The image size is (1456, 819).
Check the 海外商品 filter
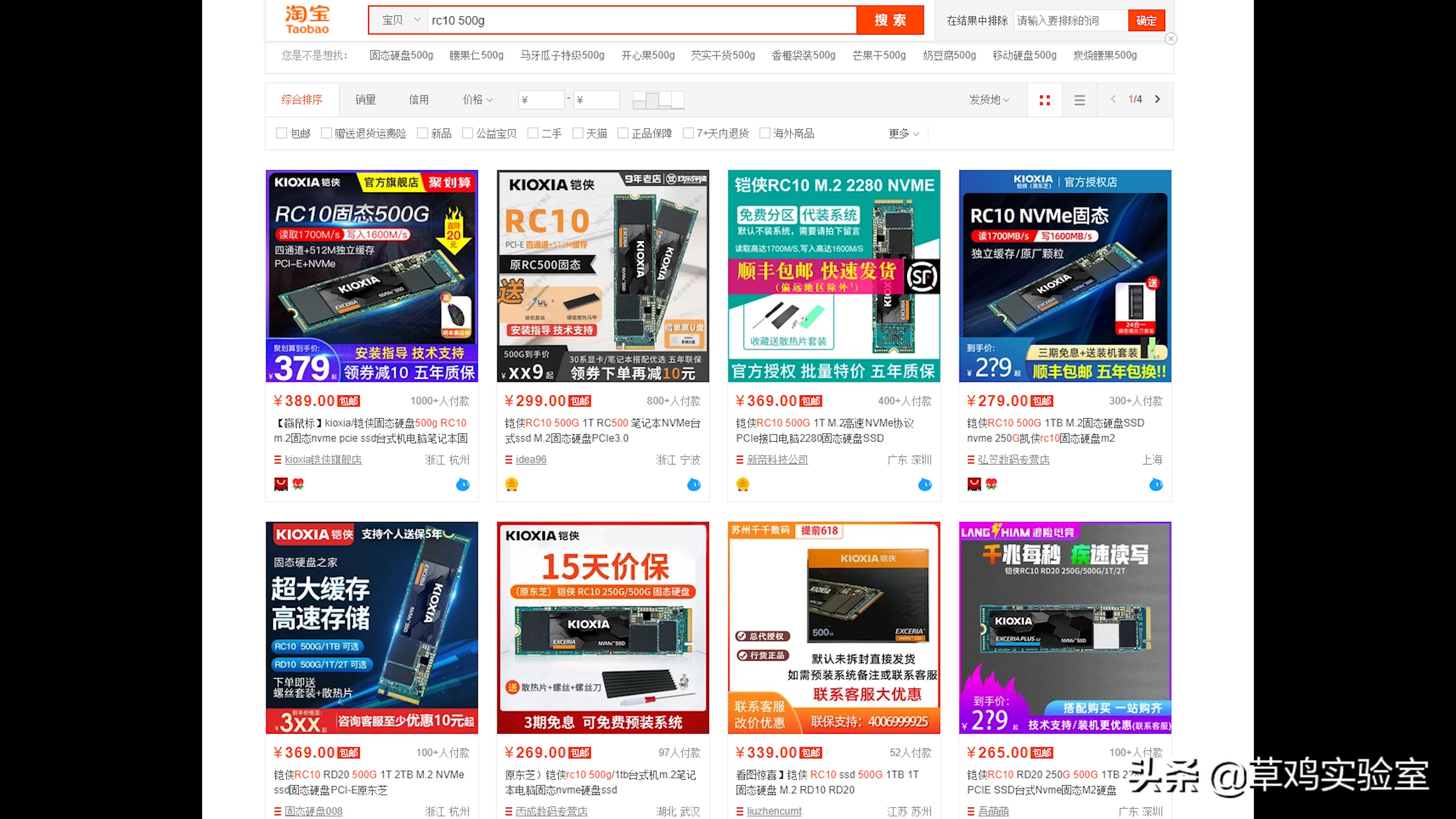click(765, 133)
